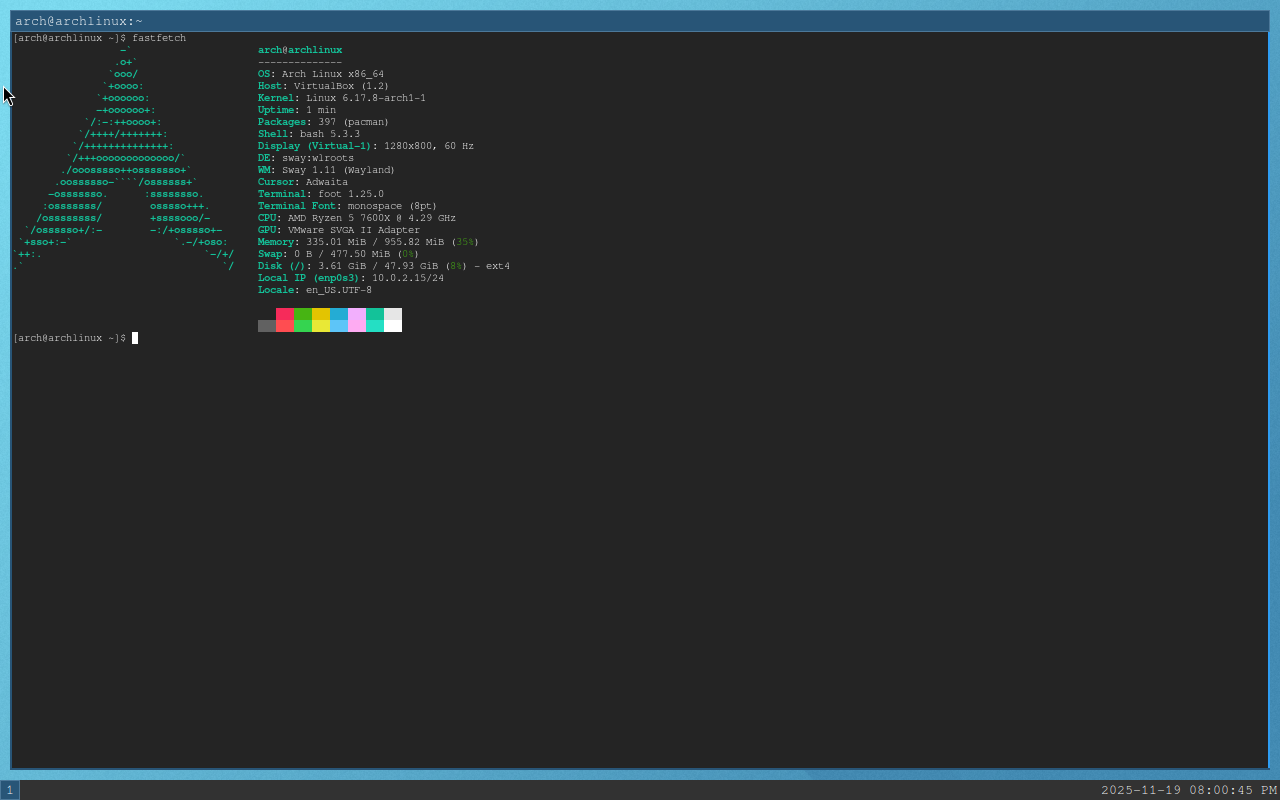Click the 'Locale: en_US.UTF-8' line
This screenshot has height=800, width=1280.
(315, 290)
